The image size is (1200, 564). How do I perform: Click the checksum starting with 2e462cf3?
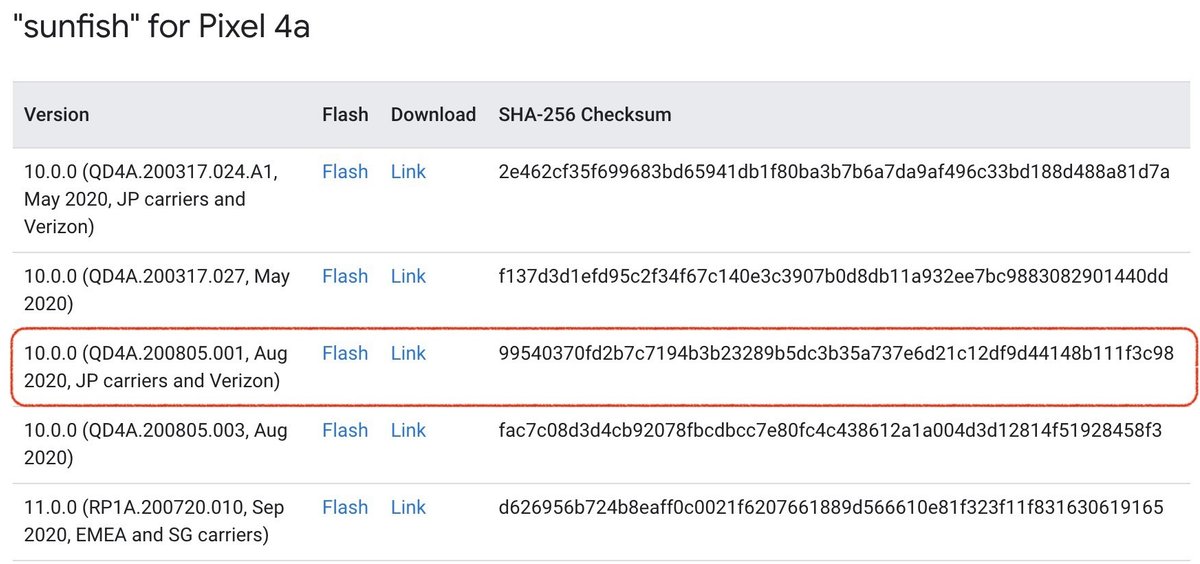(x=834, y=172)
